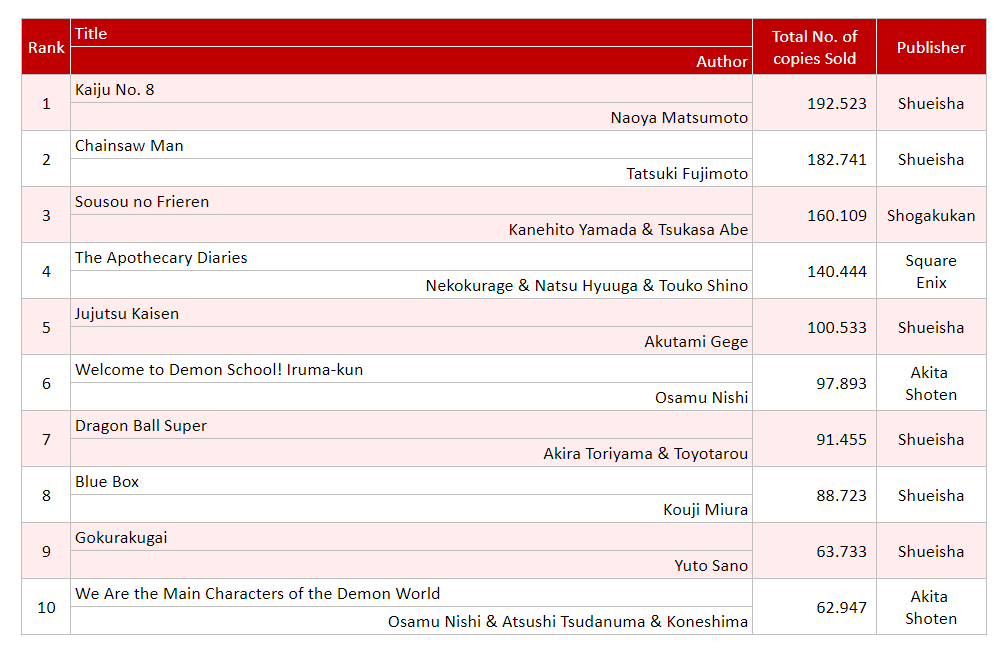Select authors Akira Toriyama & Toyotarou
This screenshot has width=1003, height=654.
(x=645, y=454)
